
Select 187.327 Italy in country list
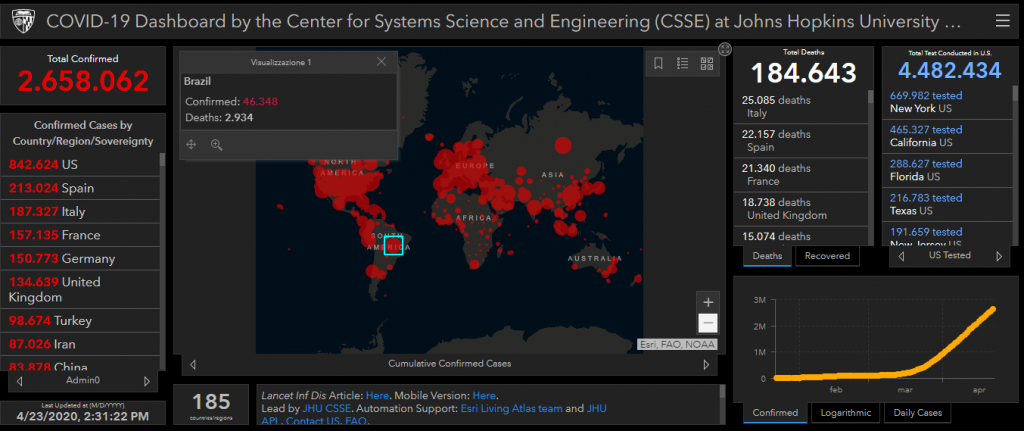click(x=80, y=212)
